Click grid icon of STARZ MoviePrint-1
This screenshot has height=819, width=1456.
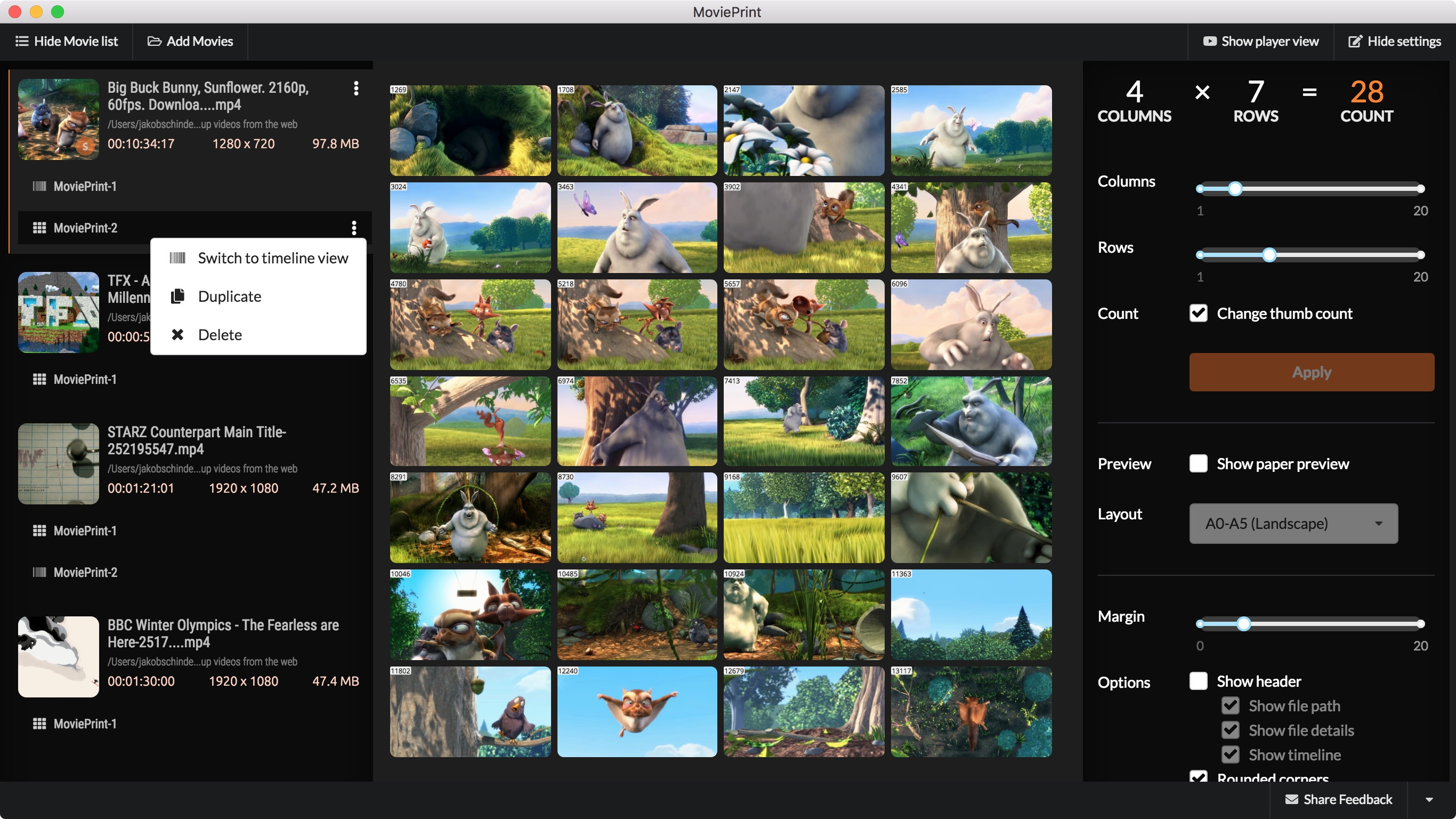point(39,531)
